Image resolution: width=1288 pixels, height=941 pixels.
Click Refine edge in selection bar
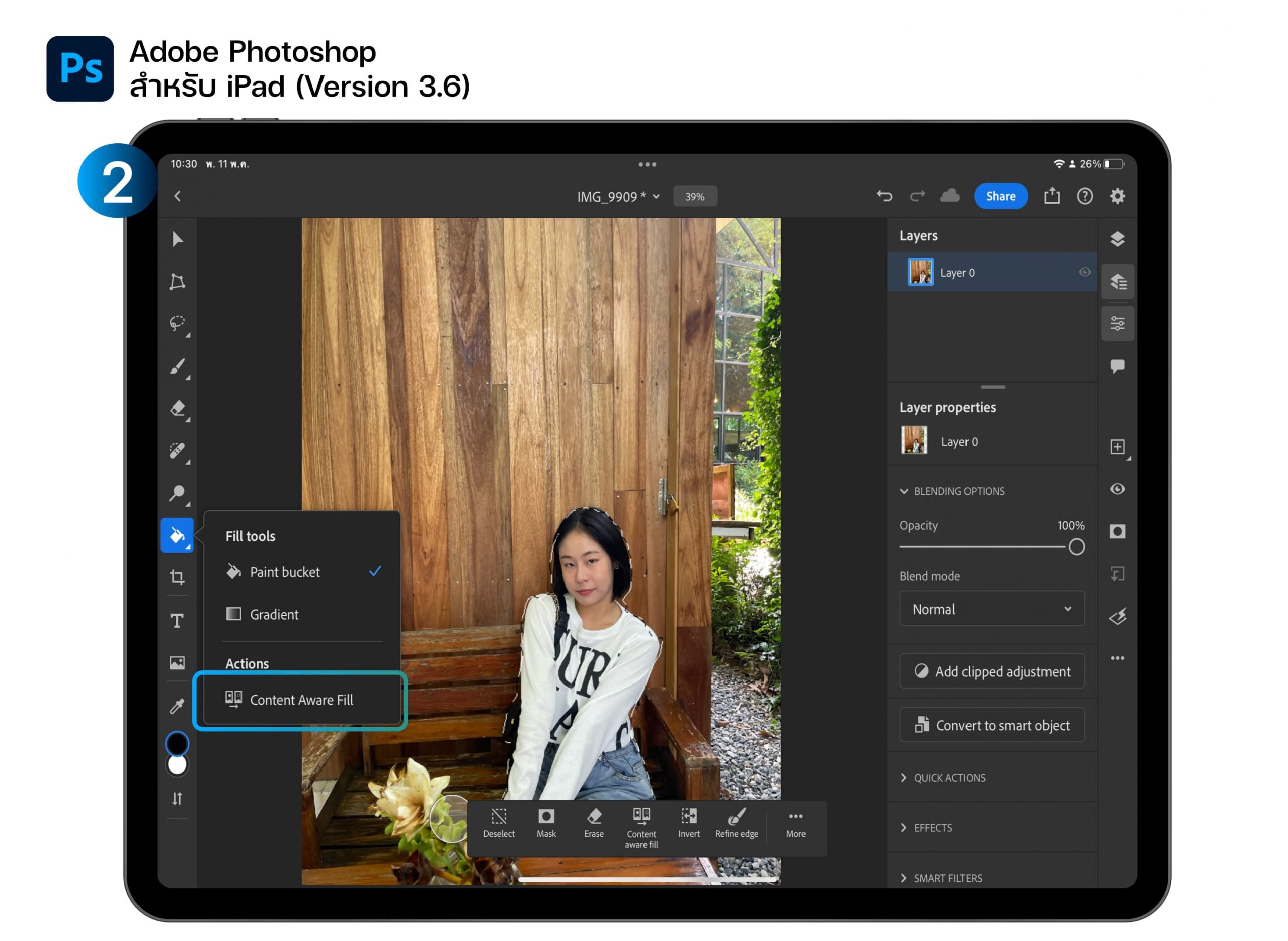pyautogui.click(x=736, y=823)
